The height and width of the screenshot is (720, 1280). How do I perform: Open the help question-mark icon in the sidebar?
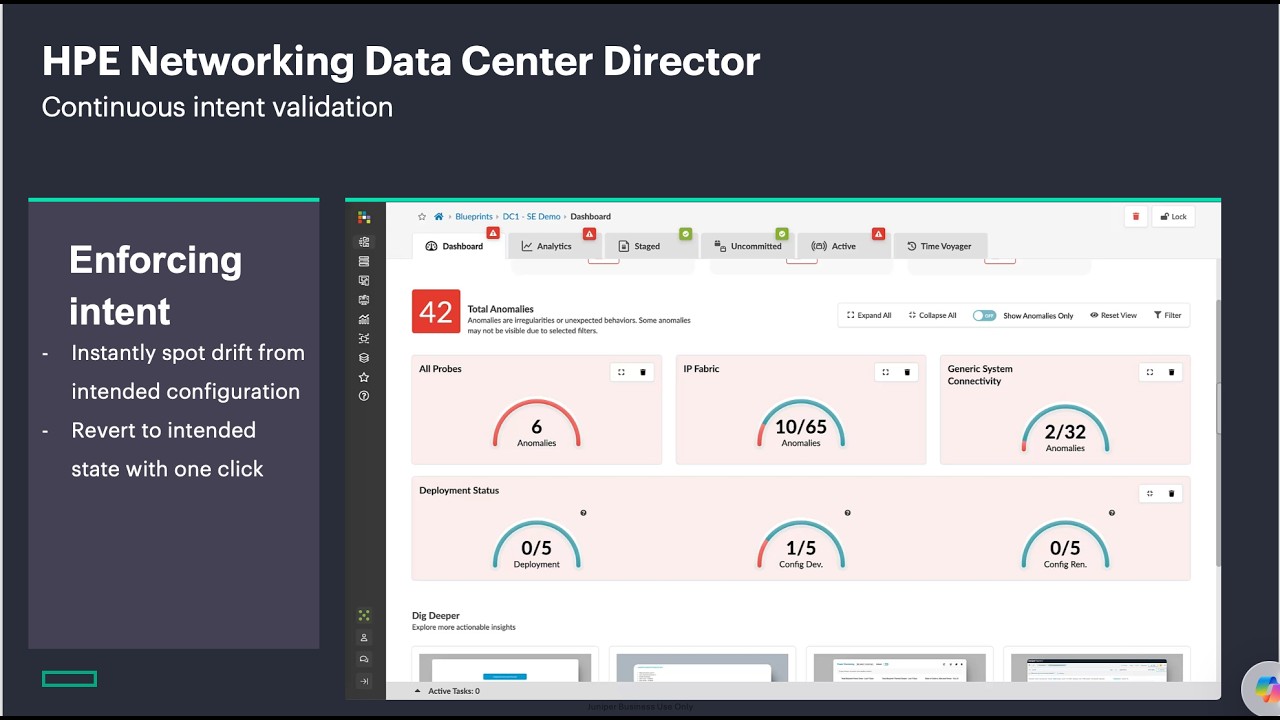point(364,396)
